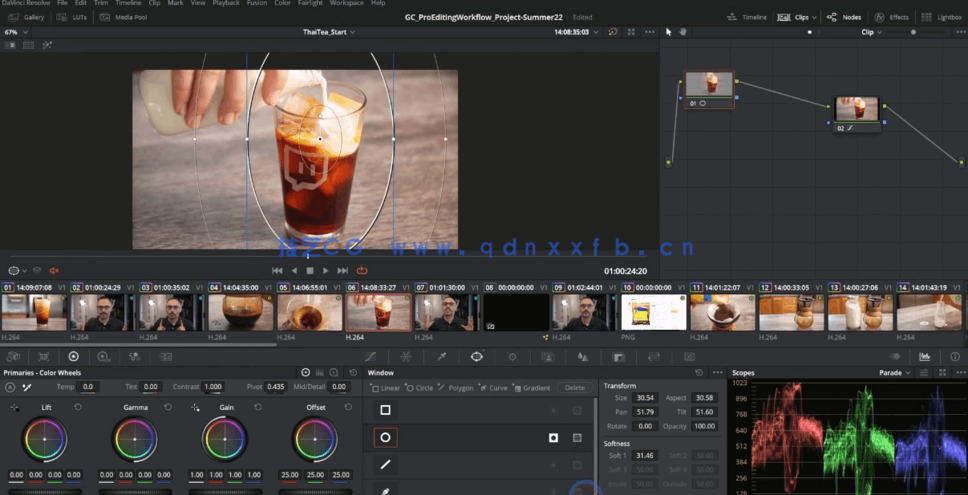Open the Media Pool panel

(x=123, y=17)
